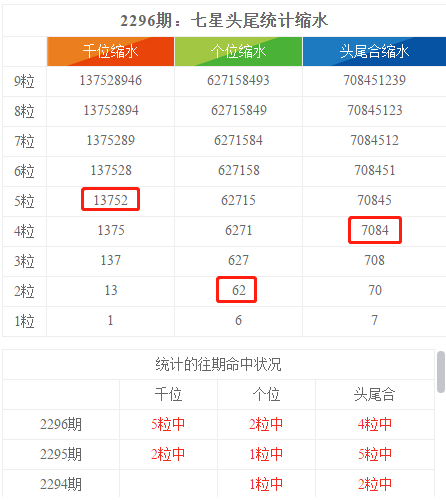Image resolution: width=446 pixels, height=500 pixels.
Task: Click the value 6 in 1粒 row
Action: pyautogui.click(x=238, y=320)
